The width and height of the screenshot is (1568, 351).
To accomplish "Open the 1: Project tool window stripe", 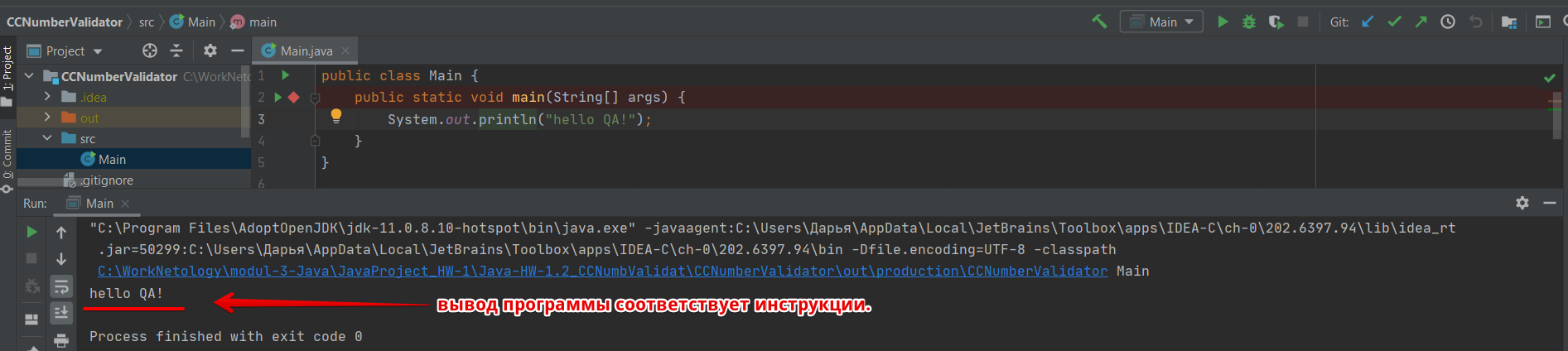I will (7, 76).
